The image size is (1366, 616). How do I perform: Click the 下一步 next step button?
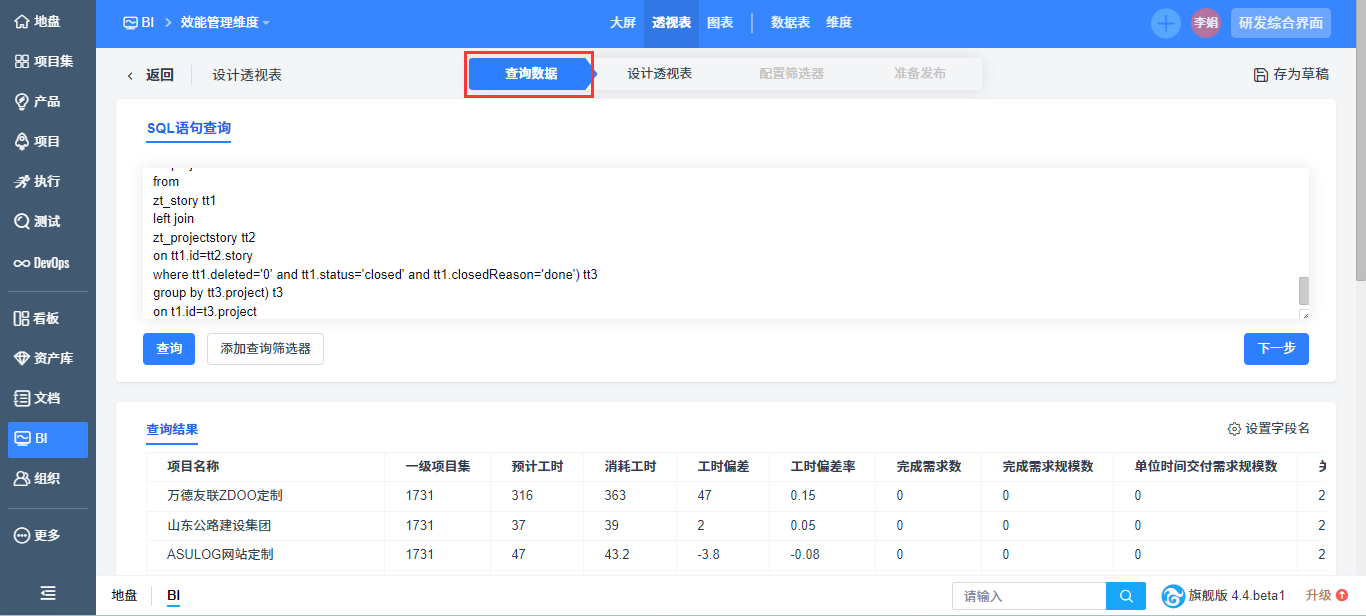(1276, 349)
